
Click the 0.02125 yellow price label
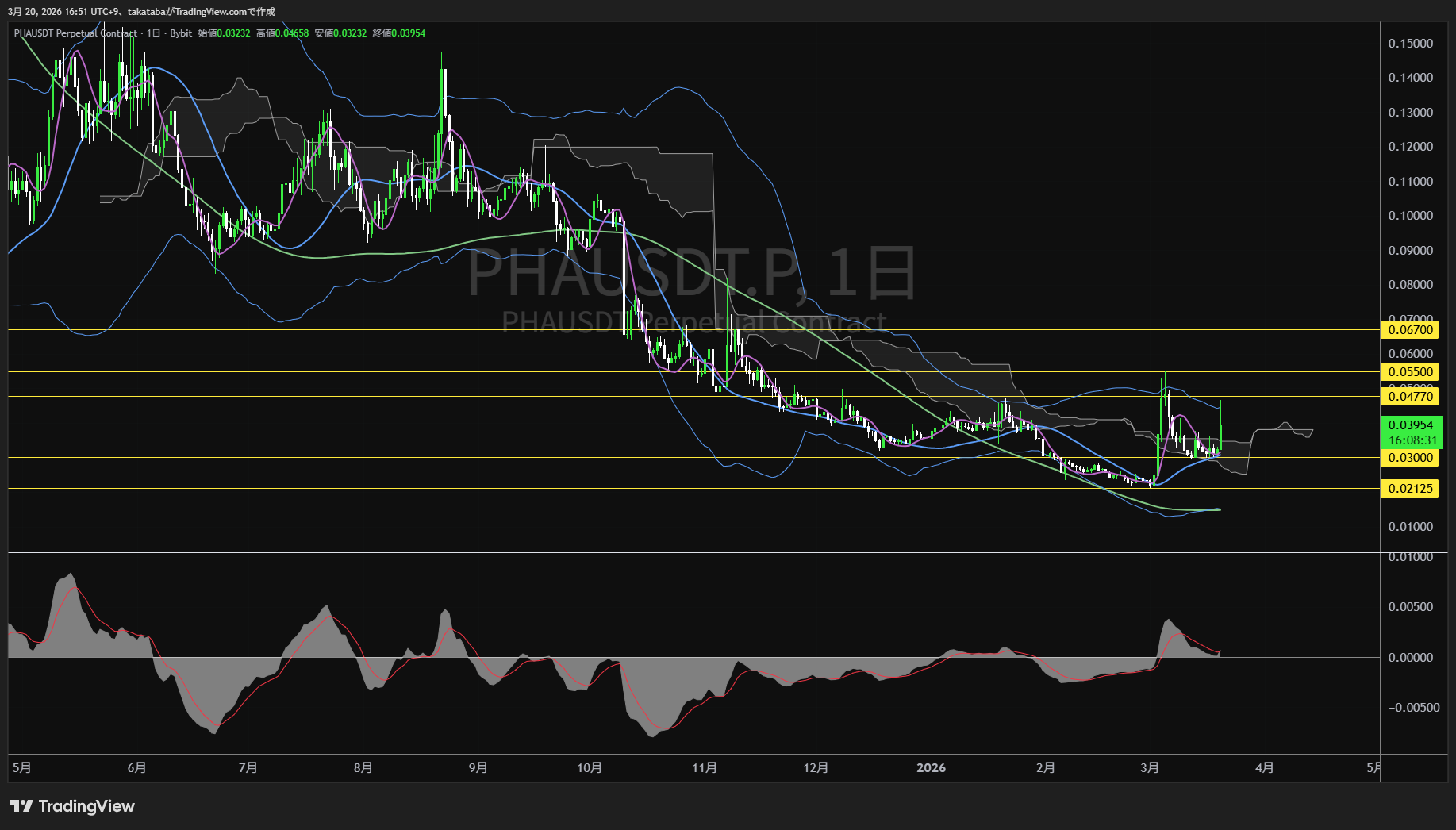[1410, 489]
